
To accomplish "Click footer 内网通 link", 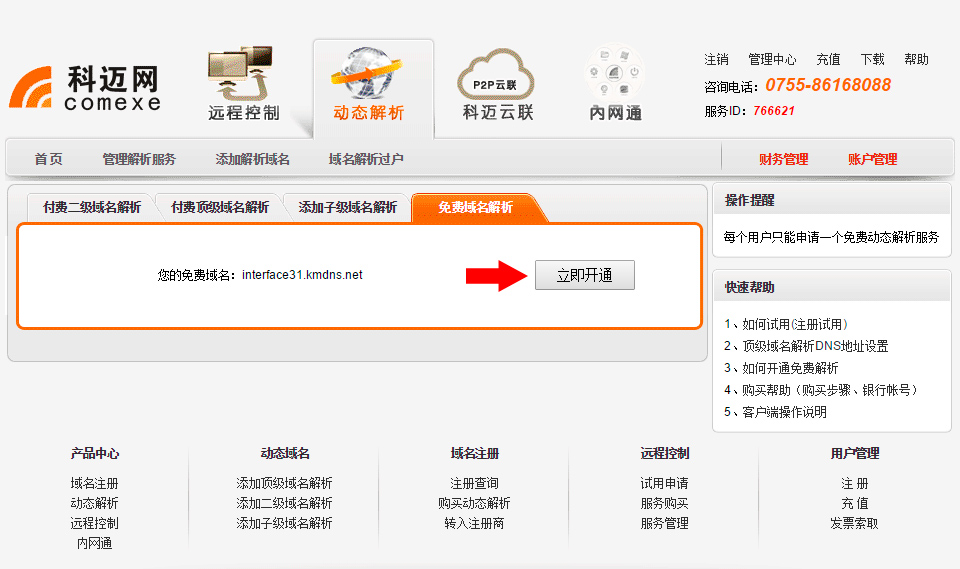I will (94, 543).
